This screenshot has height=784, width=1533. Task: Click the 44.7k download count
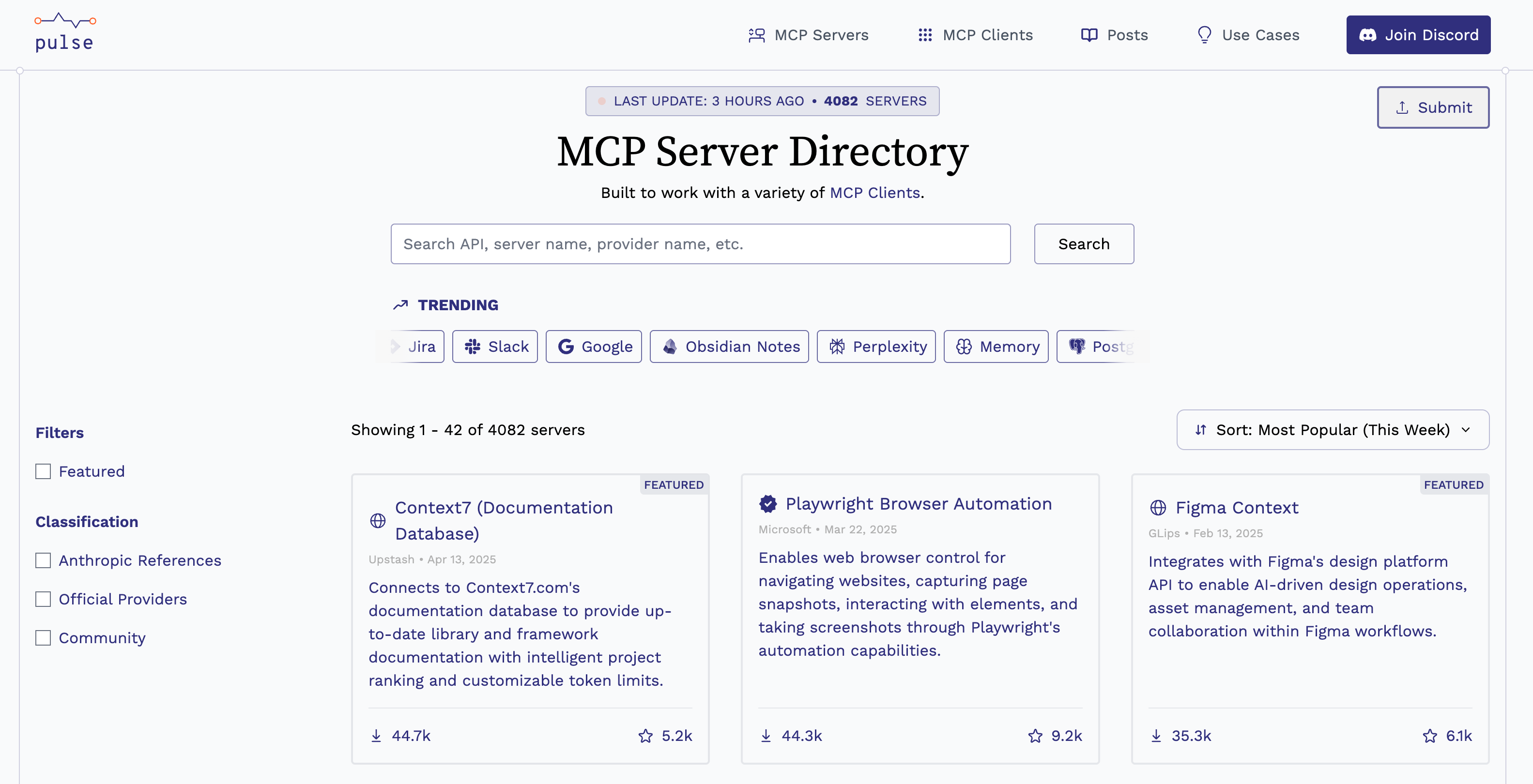[411, 736]
